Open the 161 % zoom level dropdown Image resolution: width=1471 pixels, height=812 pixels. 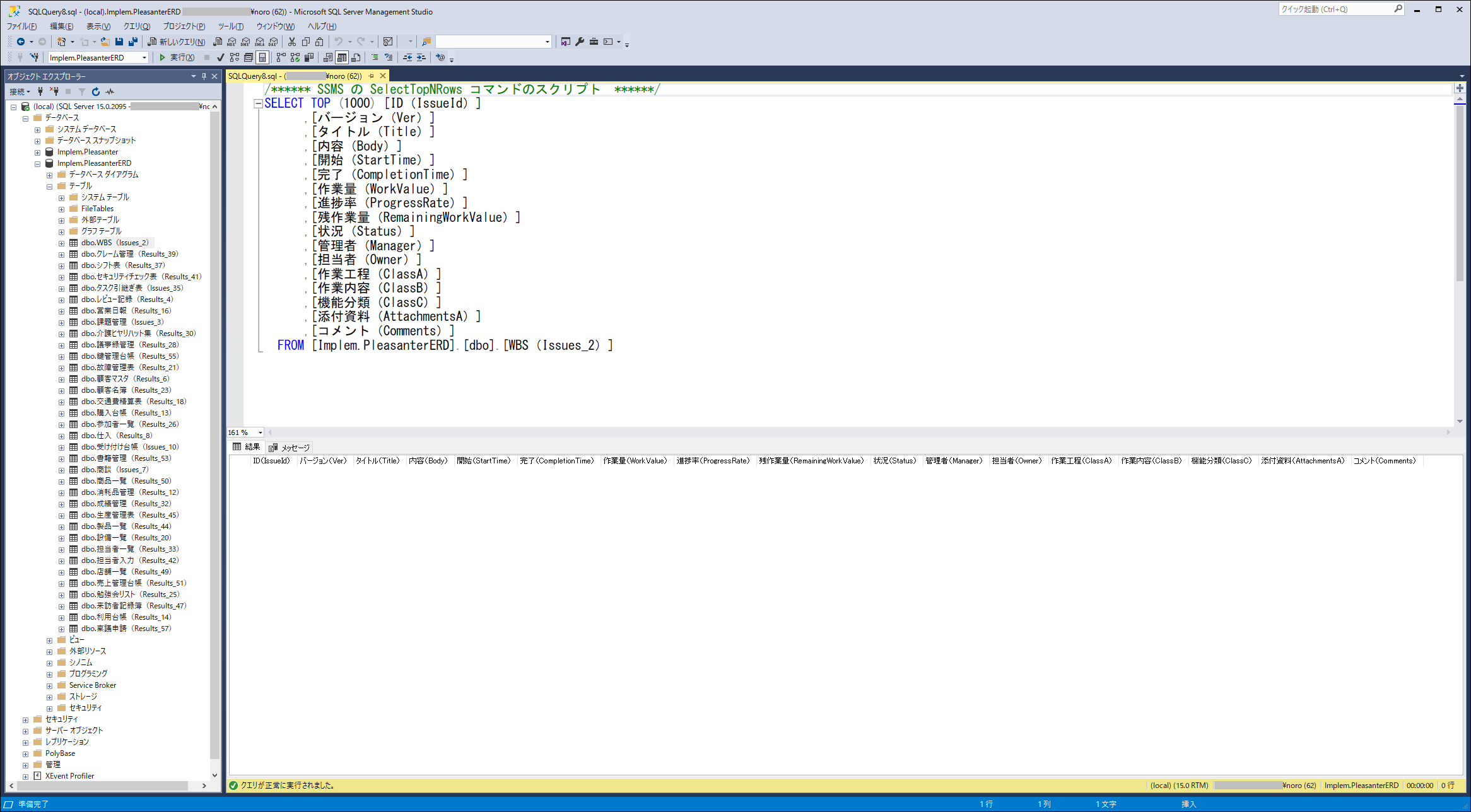tap(260, 432)
